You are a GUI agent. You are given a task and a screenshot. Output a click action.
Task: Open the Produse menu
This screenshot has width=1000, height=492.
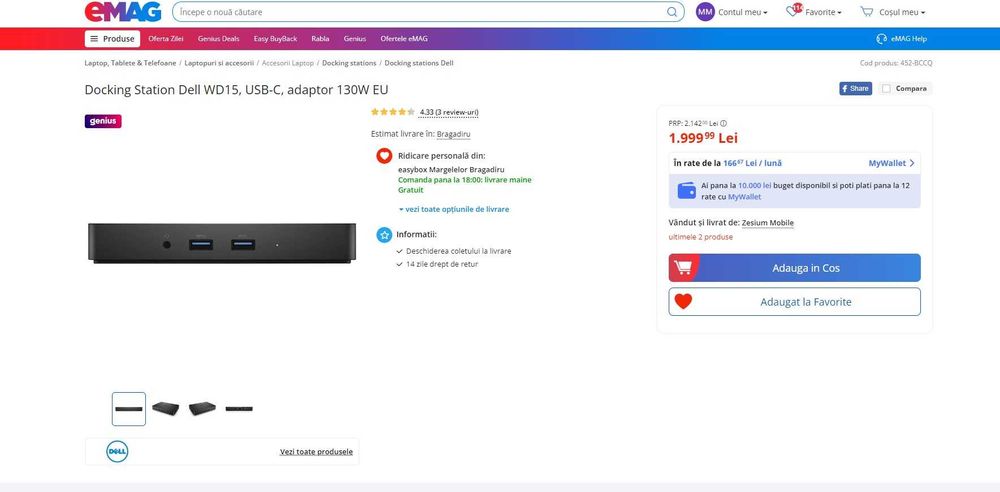(112, 39)
